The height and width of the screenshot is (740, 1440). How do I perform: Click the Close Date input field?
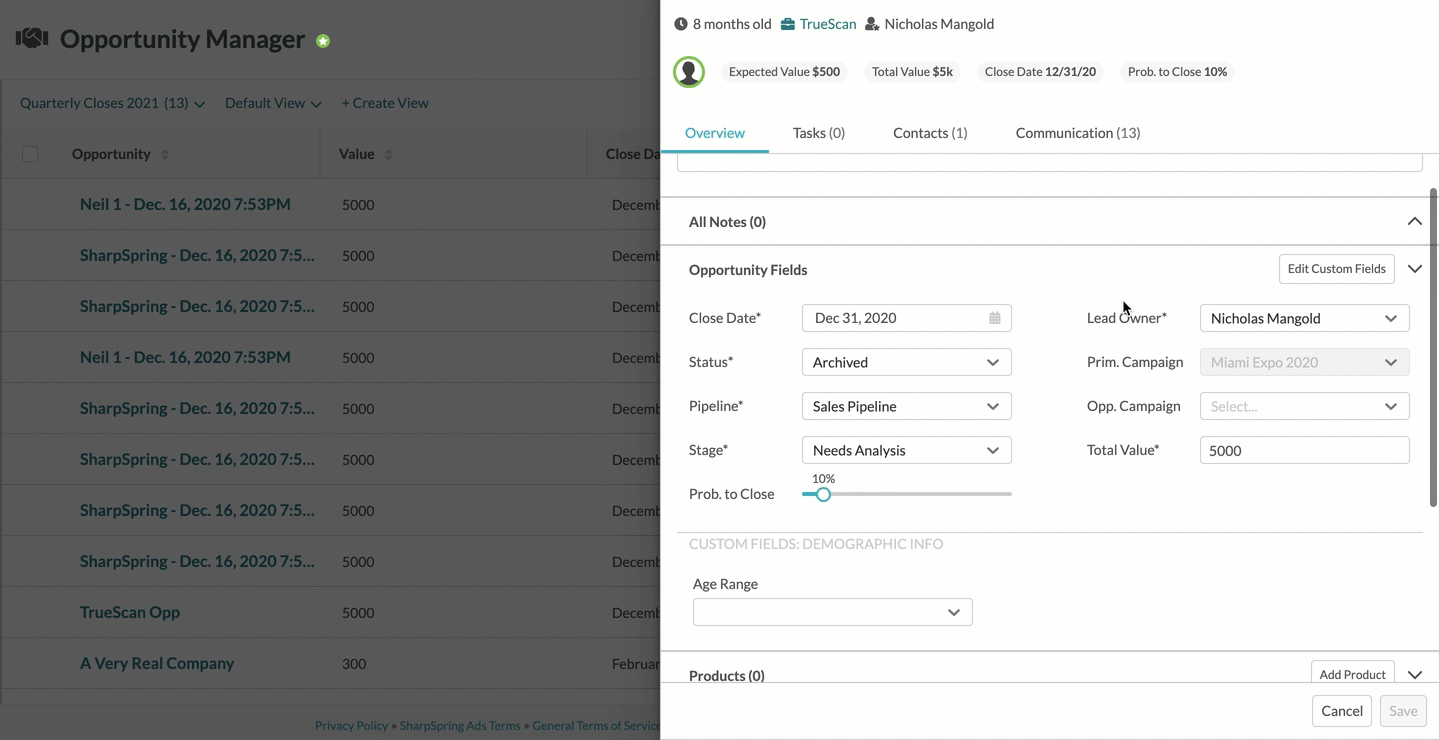(x=907, y=318)
